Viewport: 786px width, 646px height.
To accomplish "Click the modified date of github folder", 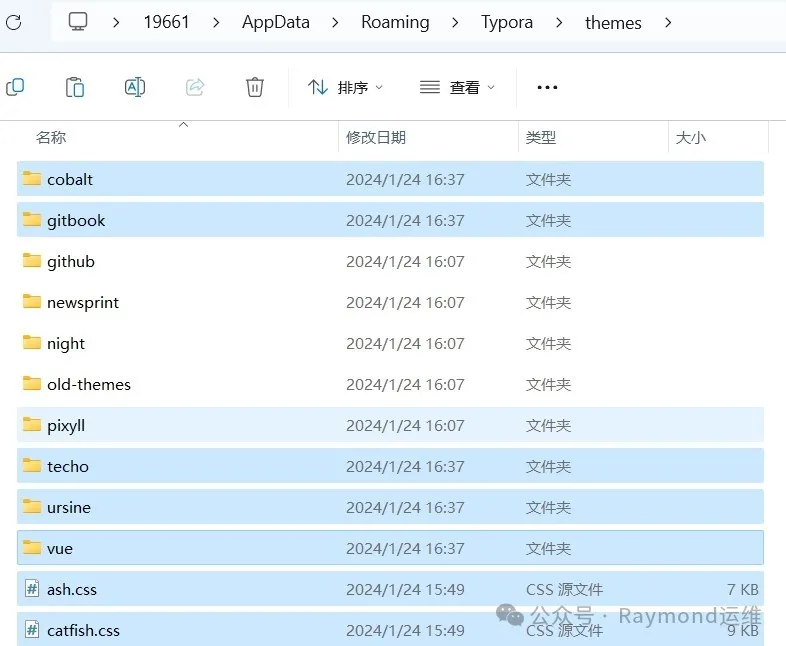I will tap(405, 262).
